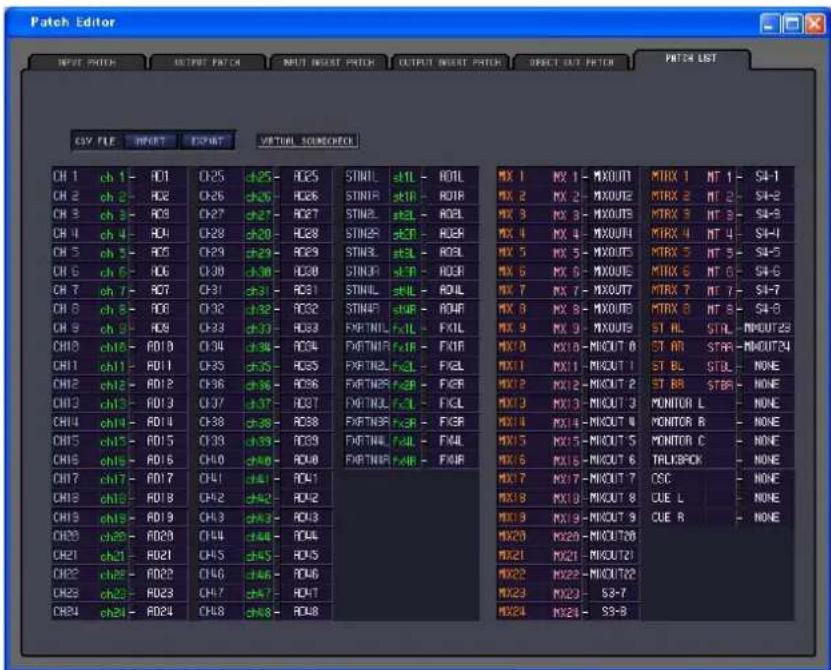This screenshot has height=670, width=831.
Task: Select the MT 6 name cell
Action: (x=720, y=271)
